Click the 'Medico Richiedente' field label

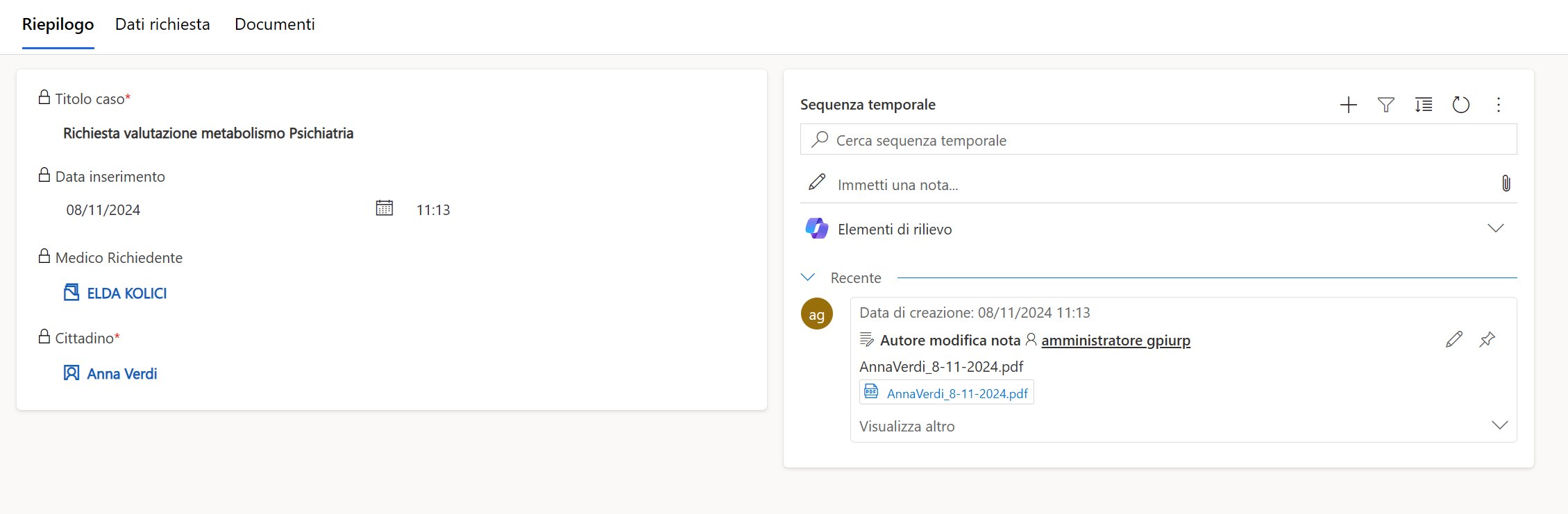[119, 257]
